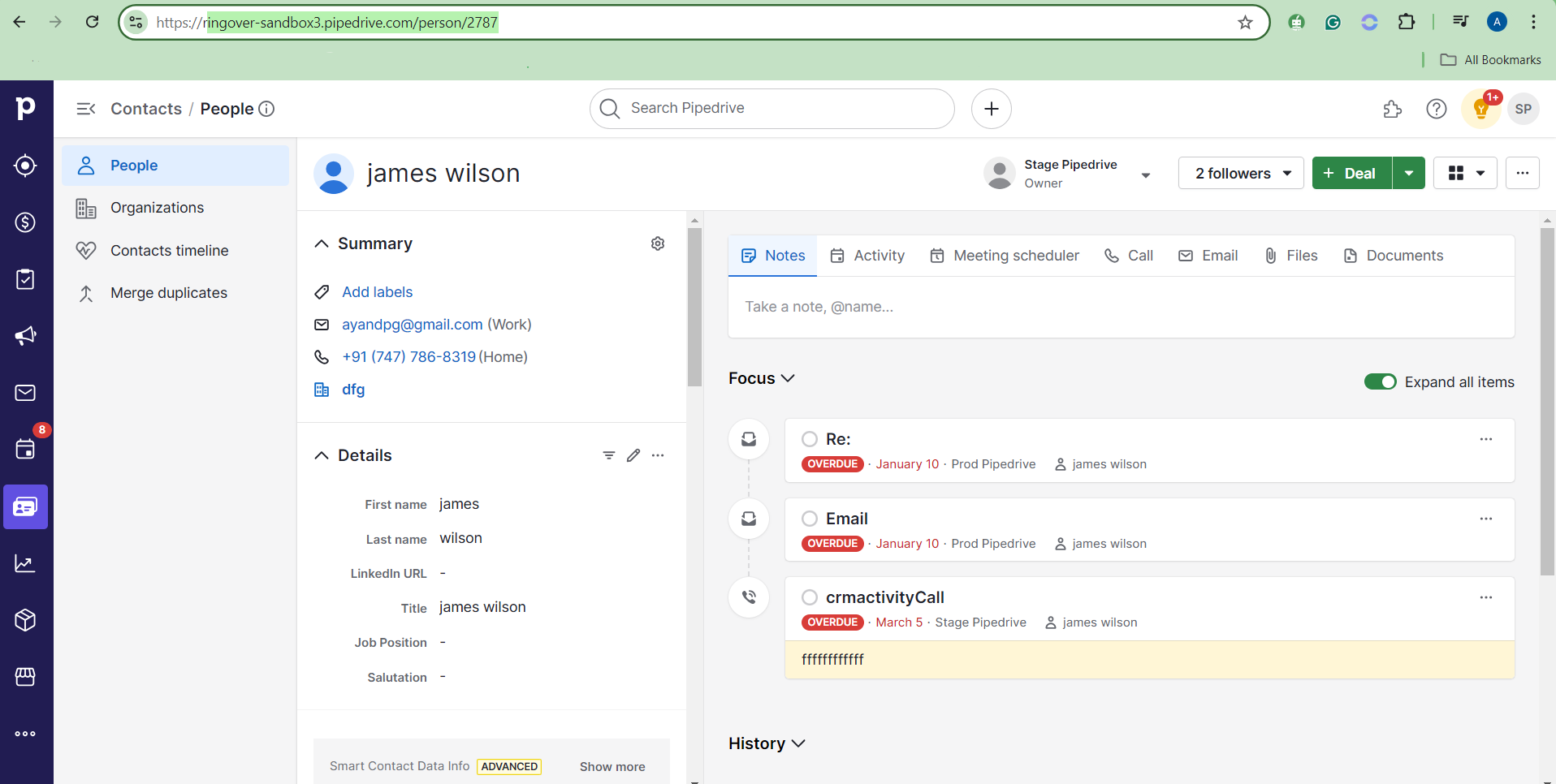This screenshot has height=784, width=1556.
Task: Bookmark page with star icon
Action: click(x=1246, y=23)
